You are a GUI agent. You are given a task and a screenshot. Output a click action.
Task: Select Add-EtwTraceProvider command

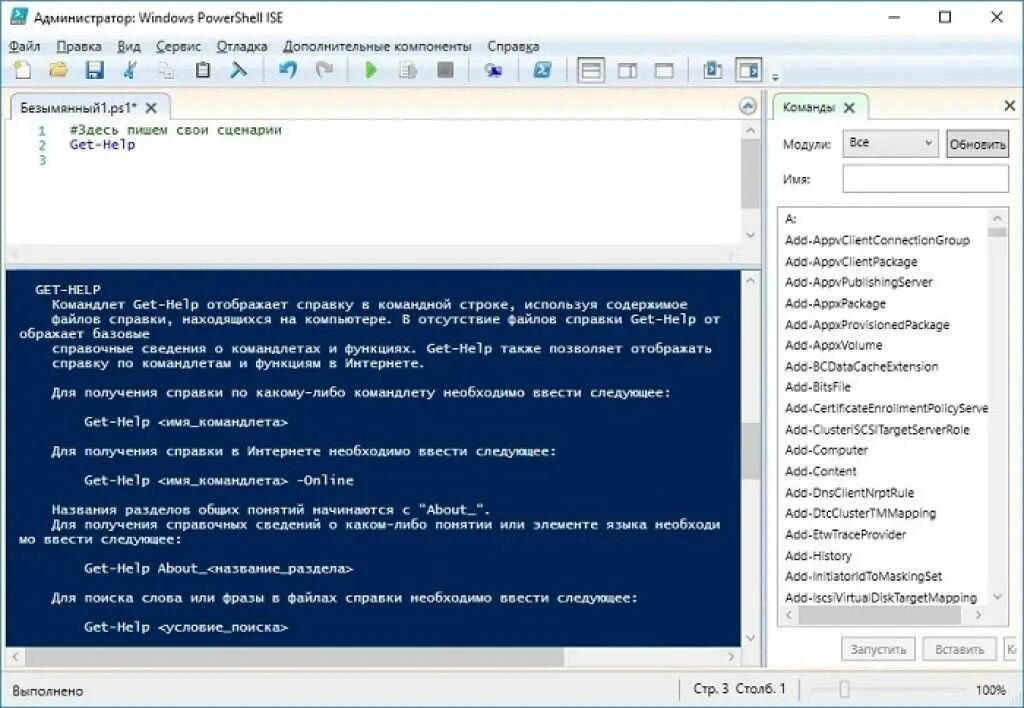[x=846, y=535]
